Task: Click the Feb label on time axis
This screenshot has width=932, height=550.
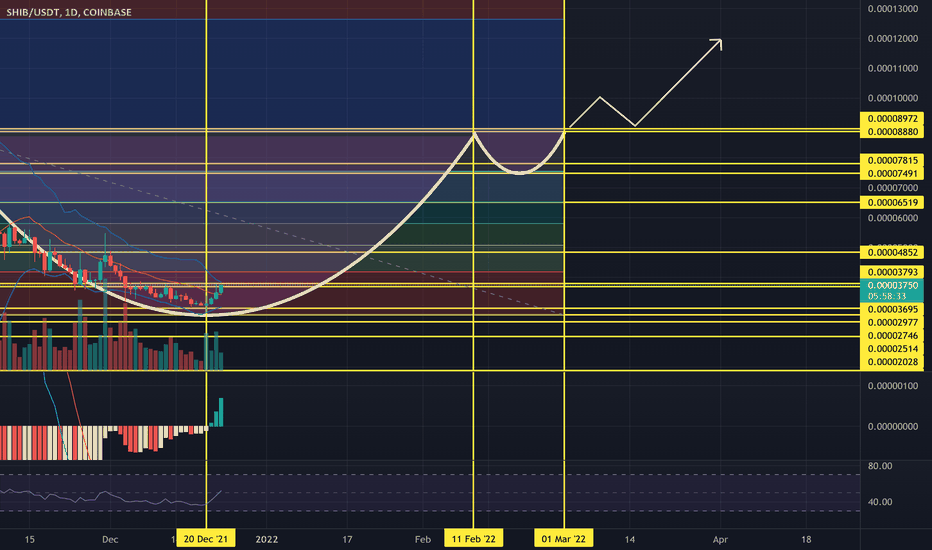Action: (423, 539)
